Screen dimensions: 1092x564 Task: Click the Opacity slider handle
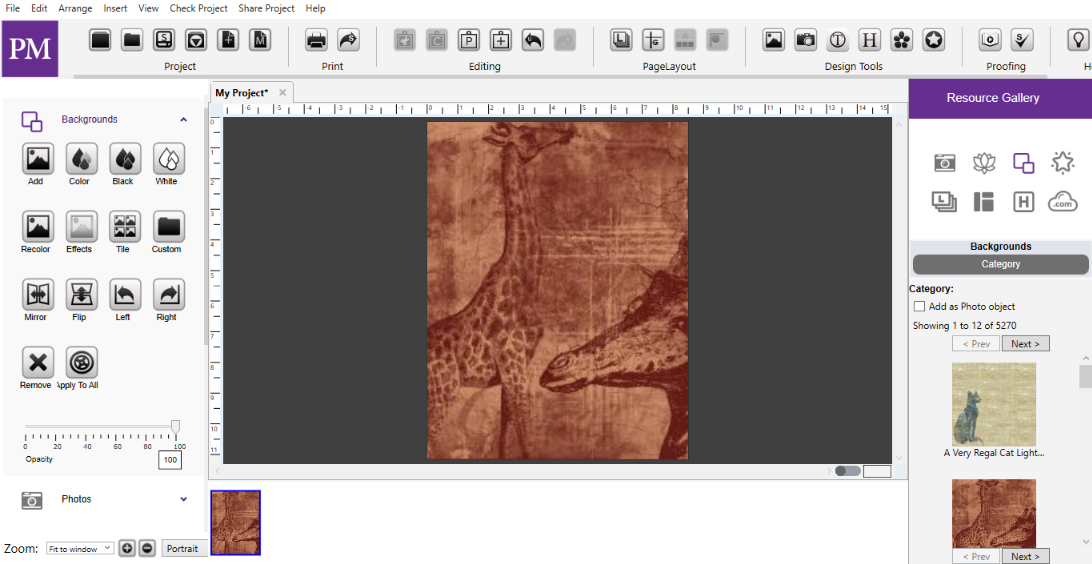click(176, 426)
